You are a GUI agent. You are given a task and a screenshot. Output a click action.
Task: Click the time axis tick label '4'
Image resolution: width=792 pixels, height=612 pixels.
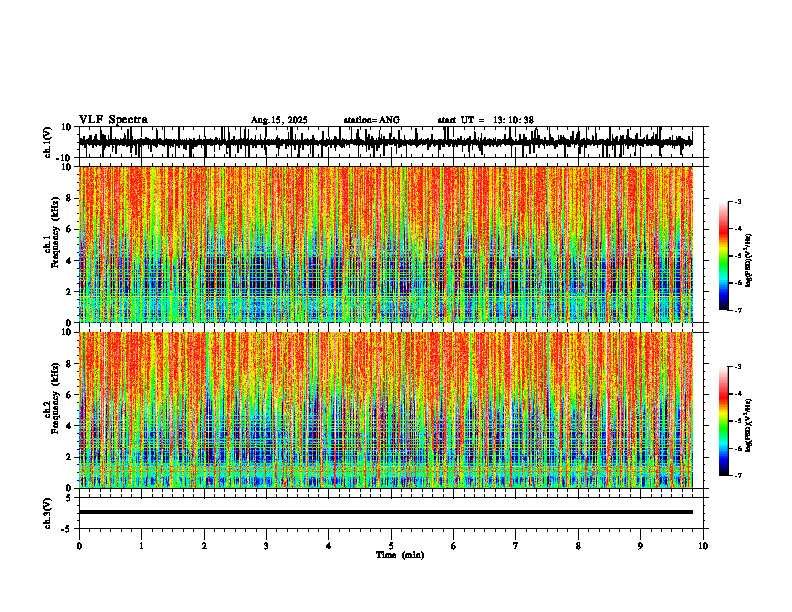point(329,546)
